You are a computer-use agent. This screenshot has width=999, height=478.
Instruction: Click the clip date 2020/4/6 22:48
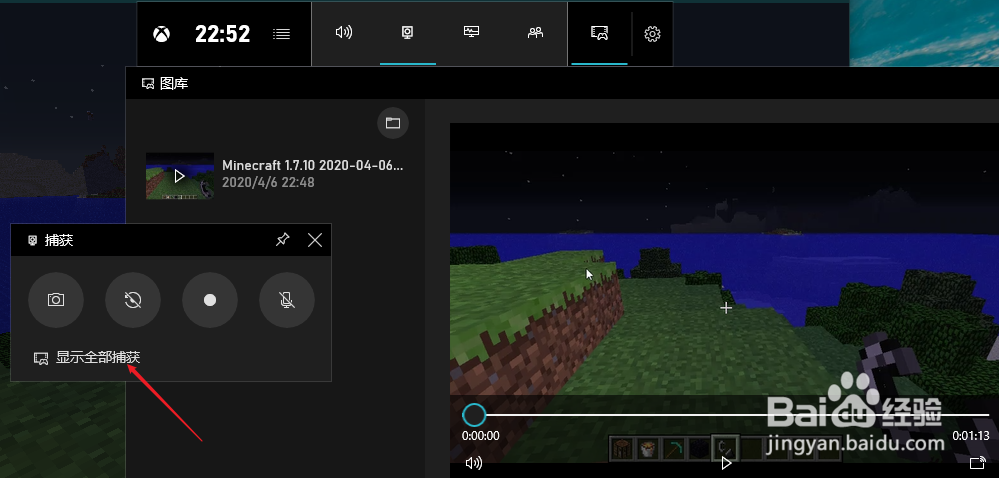pyautogui.click(x=268, y=183)
